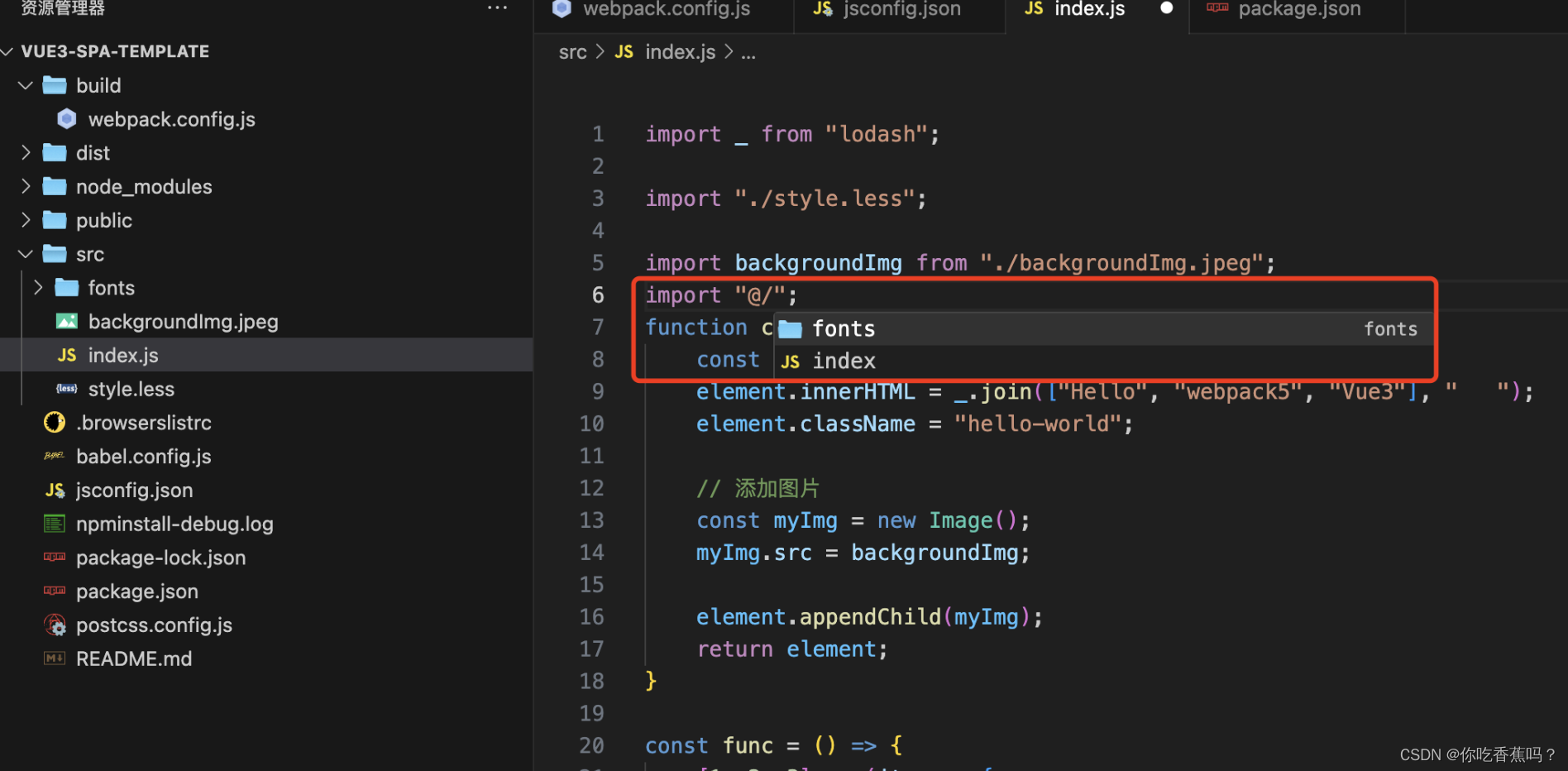
Task: Open the Explorer panel more actions ellipsis
Action: [x=497, y=7]
